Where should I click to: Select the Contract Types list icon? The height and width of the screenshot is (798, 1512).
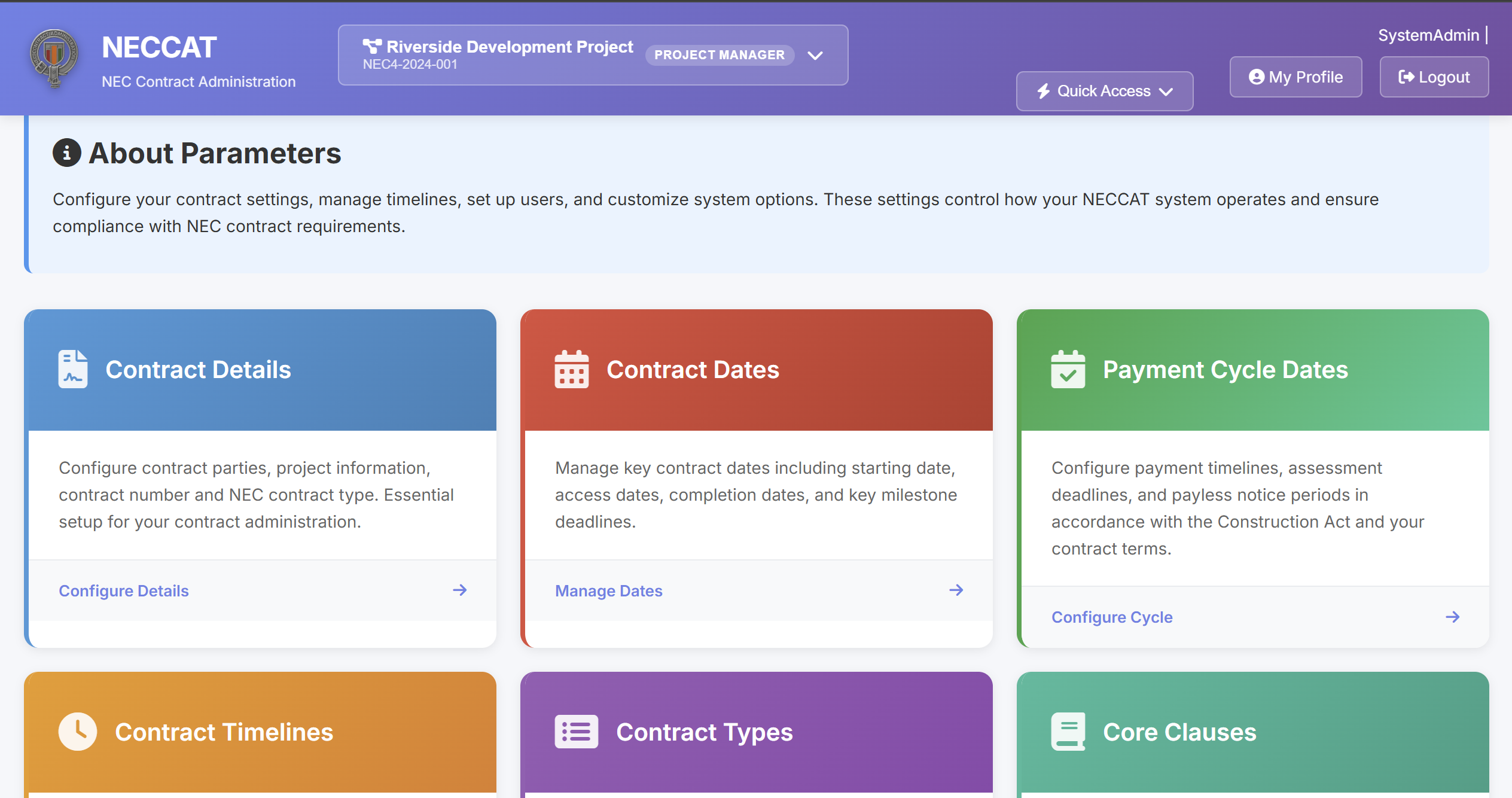pos(576,730)
